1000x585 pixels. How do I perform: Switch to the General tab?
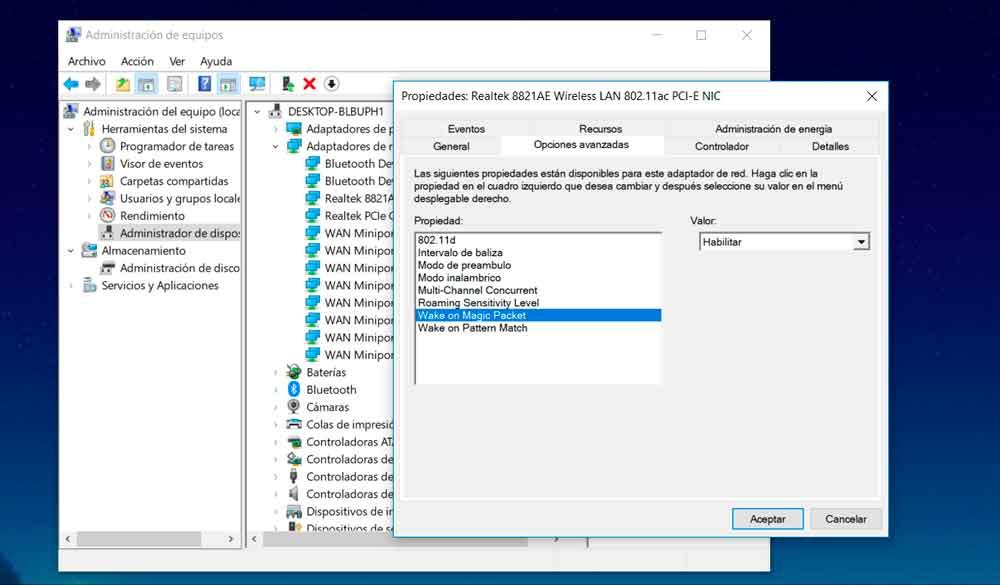tap(451, 146)
